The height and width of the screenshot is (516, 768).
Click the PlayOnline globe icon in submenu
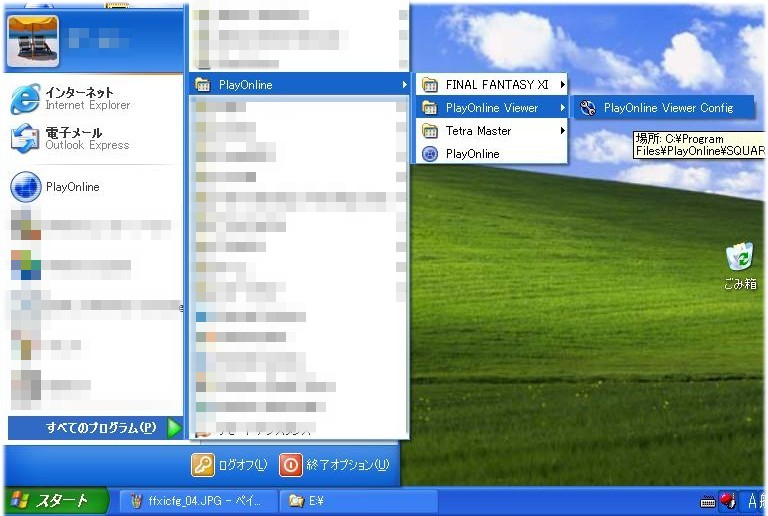(430, 154)
